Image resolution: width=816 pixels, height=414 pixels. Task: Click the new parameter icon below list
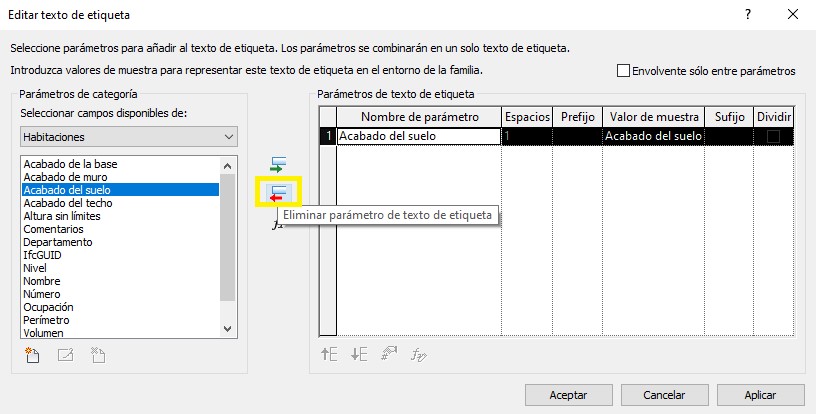click(x=32, y=354)
